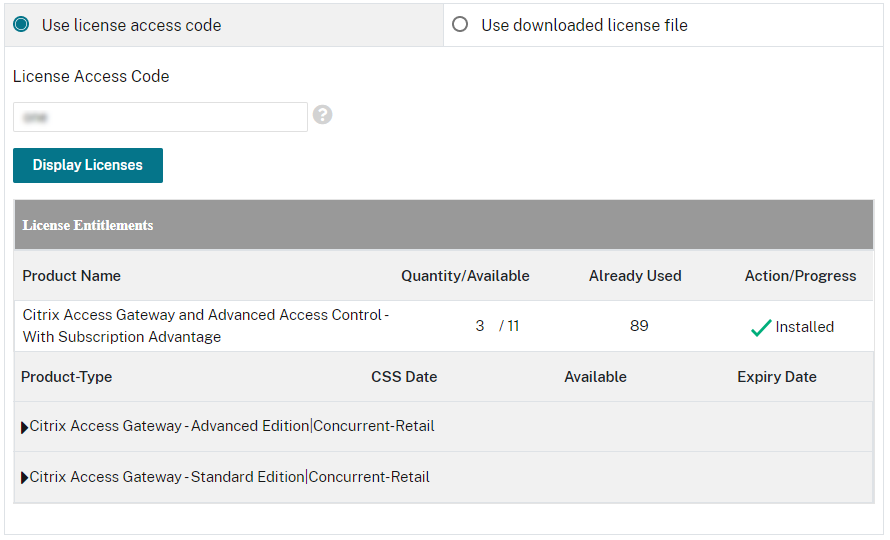Click the Action/Progress column header
Screen dimensions: 890x540
(800, 276)
